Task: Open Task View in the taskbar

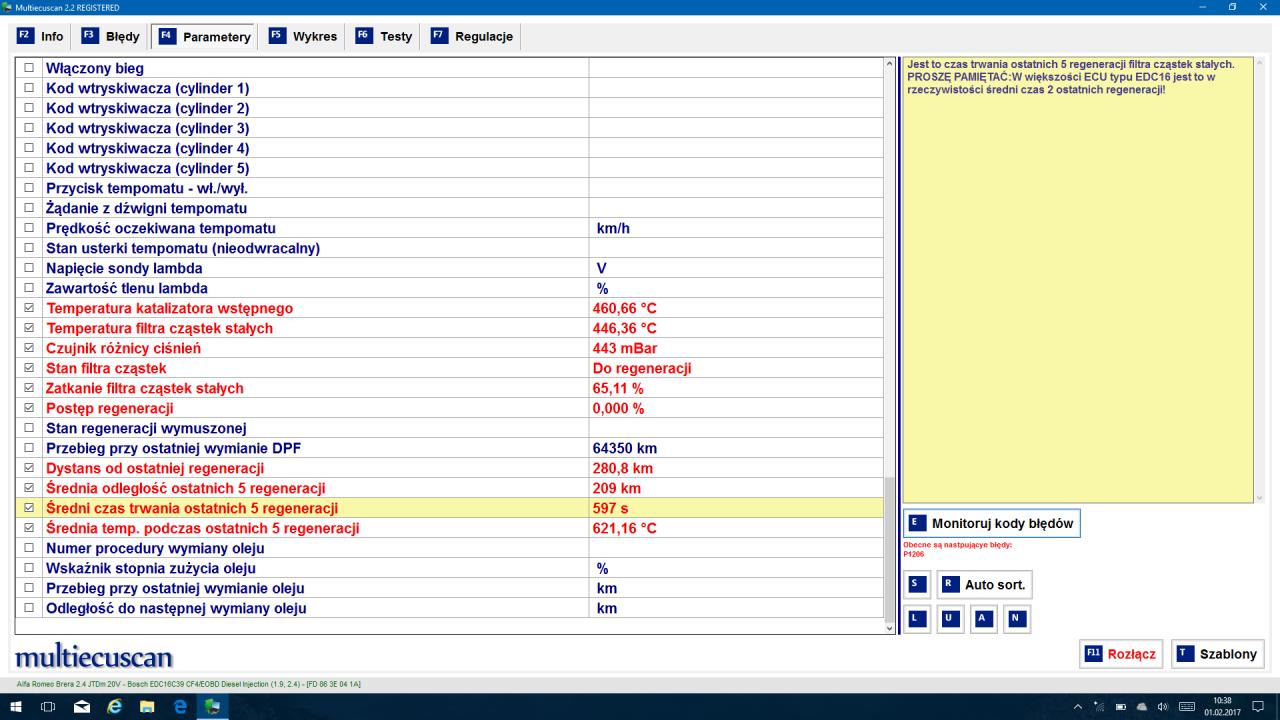Action: 48,707
